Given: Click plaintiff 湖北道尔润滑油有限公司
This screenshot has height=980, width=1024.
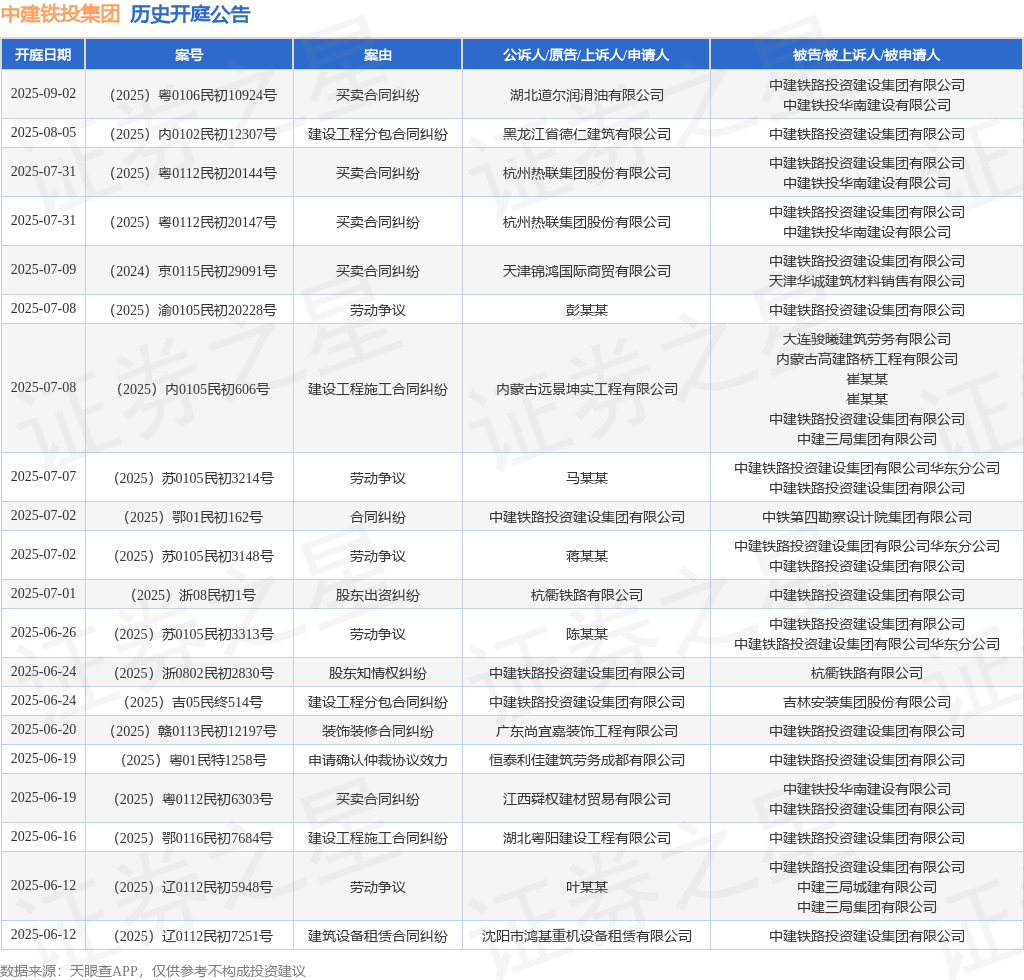Looking at the screenshot, I should point(586,95).
